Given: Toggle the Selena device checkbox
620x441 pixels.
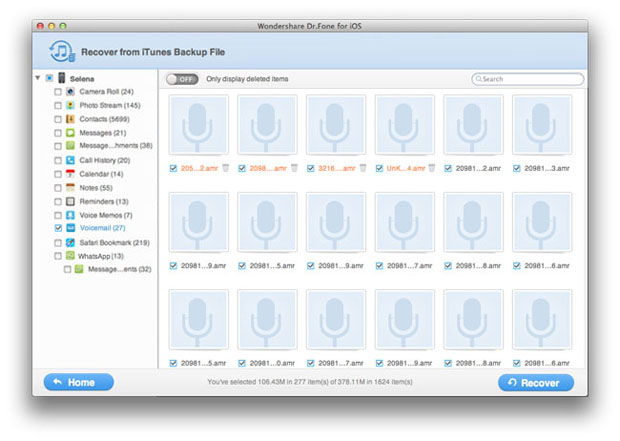Looking at the screenshot, I should tap(49, 78).
